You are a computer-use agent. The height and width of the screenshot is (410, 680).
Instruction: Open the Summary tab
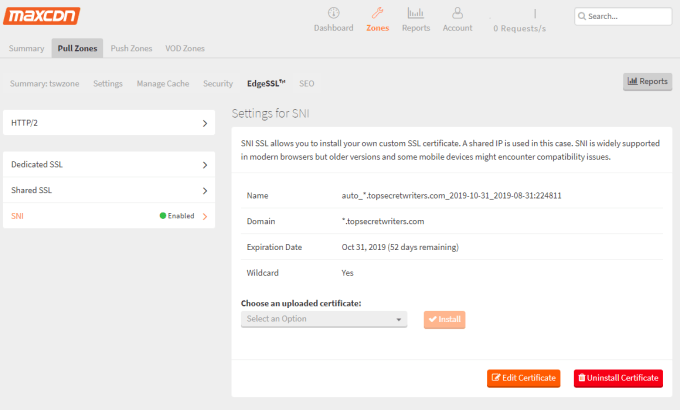click(x=26, y=48)
